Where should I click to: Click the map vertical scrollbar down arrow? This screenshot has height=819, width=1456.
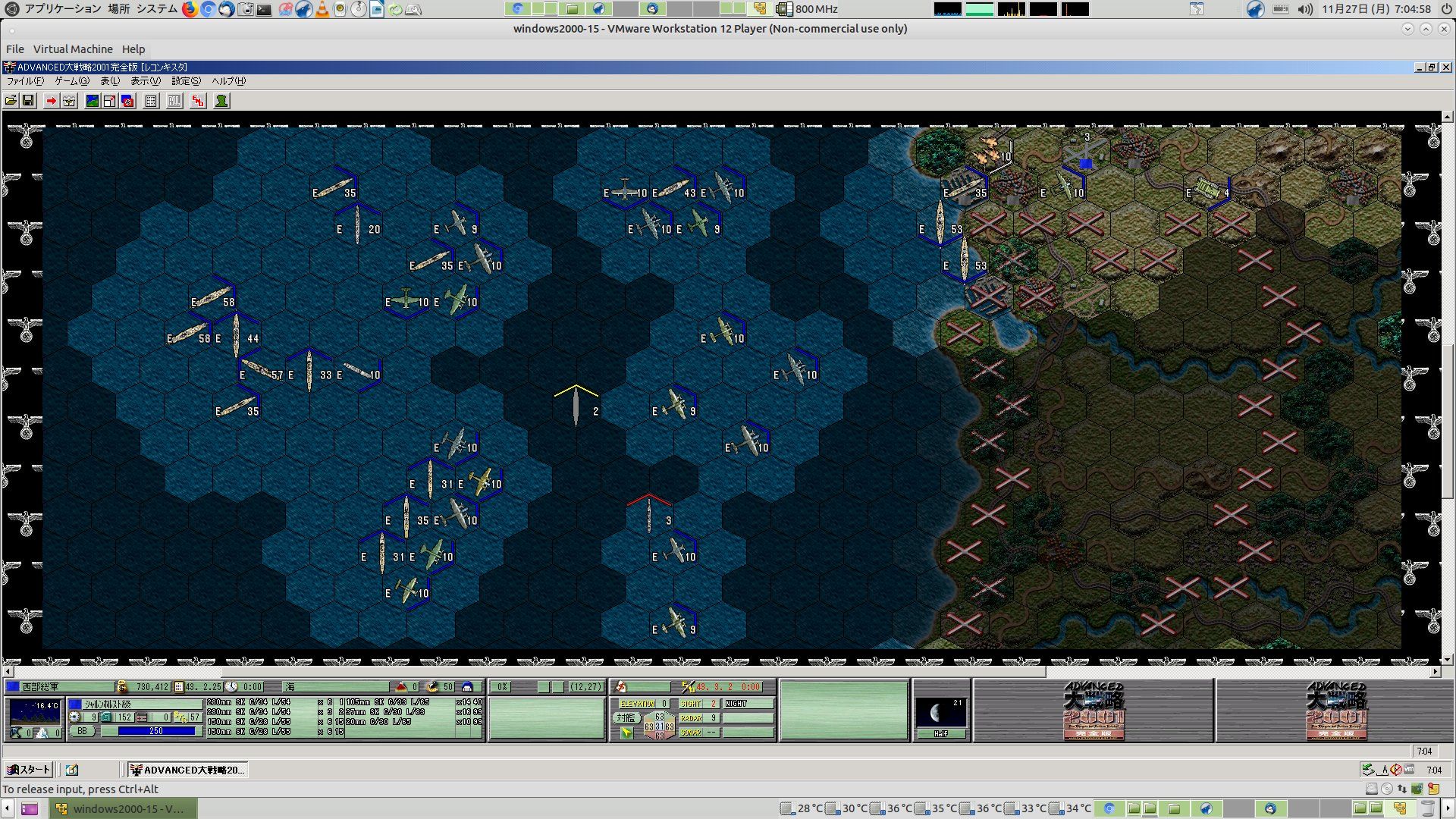[1448, 660]
